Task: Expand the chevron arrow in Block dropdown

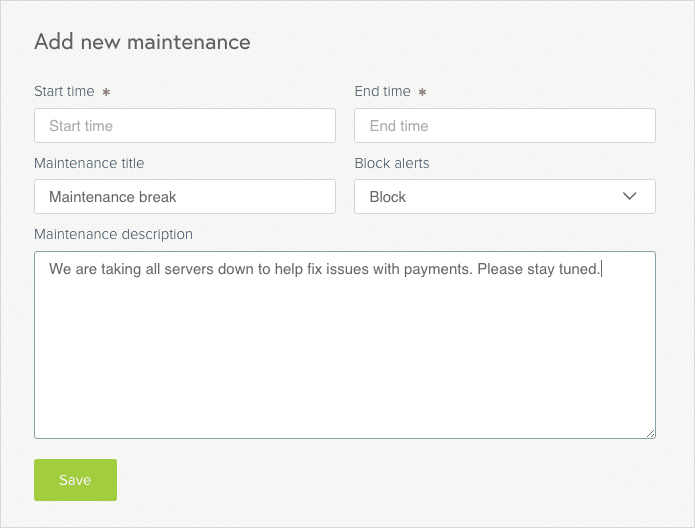Action: coord(629,196)
